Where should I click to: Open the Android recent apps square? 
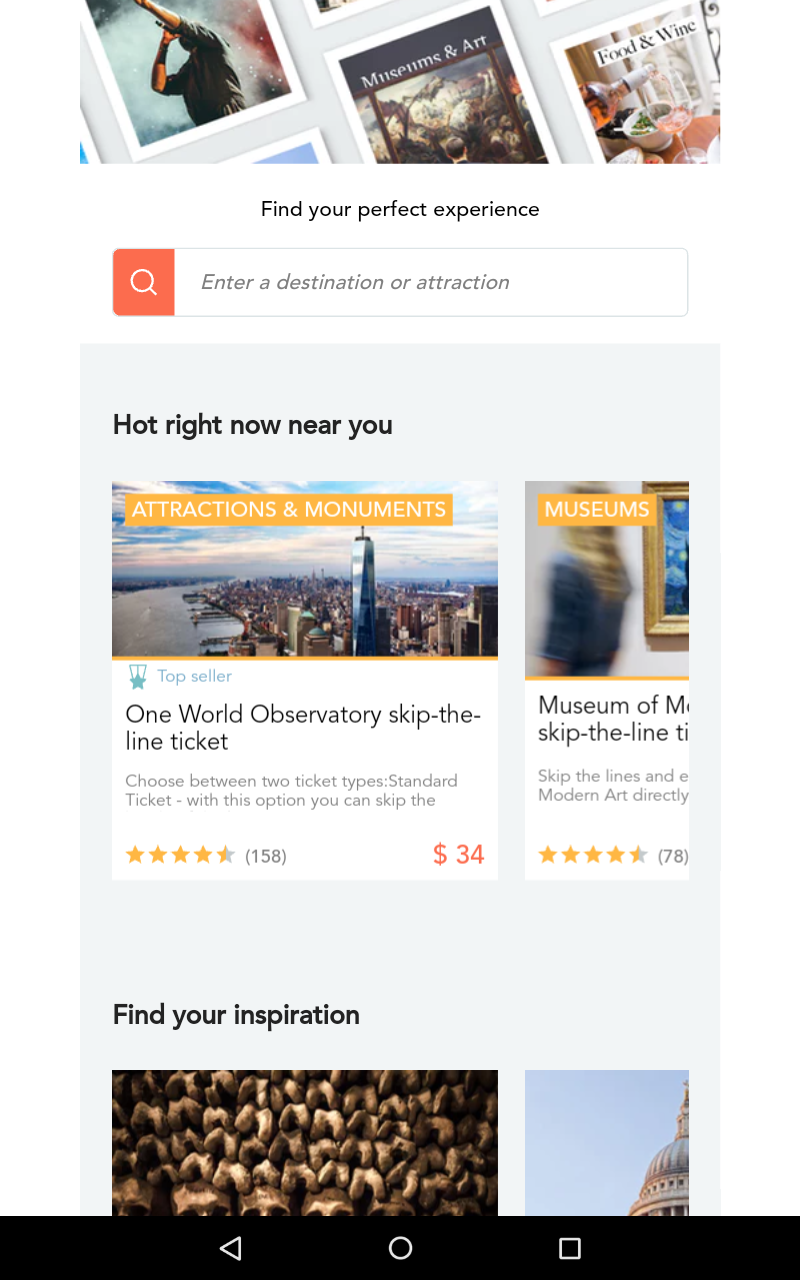coord(570,1247)
